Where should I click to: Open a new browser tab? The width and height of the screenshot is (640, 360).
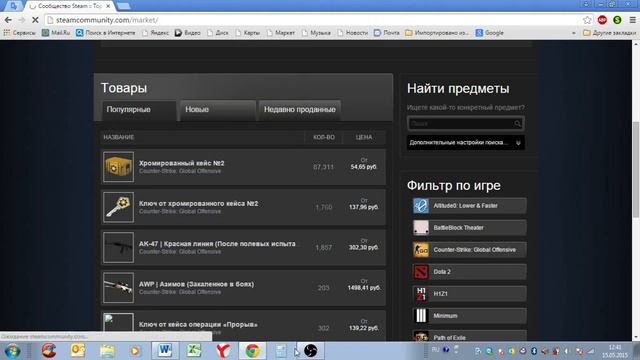tap(124, 6)
